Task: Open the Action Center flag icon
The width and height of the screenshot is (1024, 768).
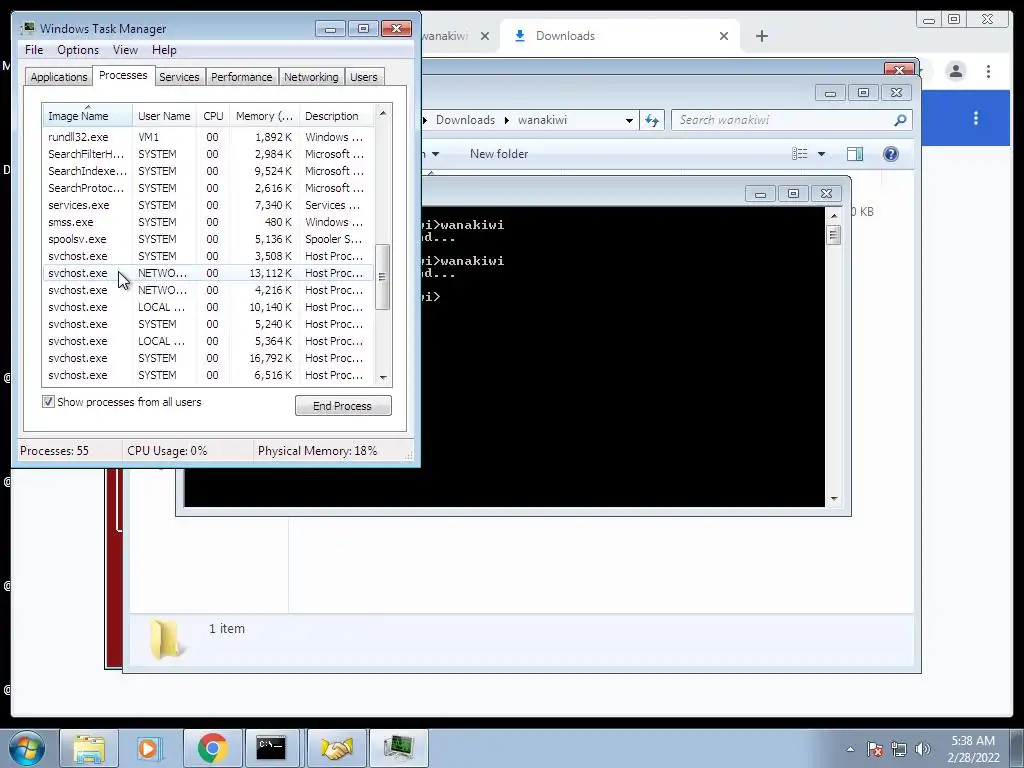Action: tap(875, 749)
